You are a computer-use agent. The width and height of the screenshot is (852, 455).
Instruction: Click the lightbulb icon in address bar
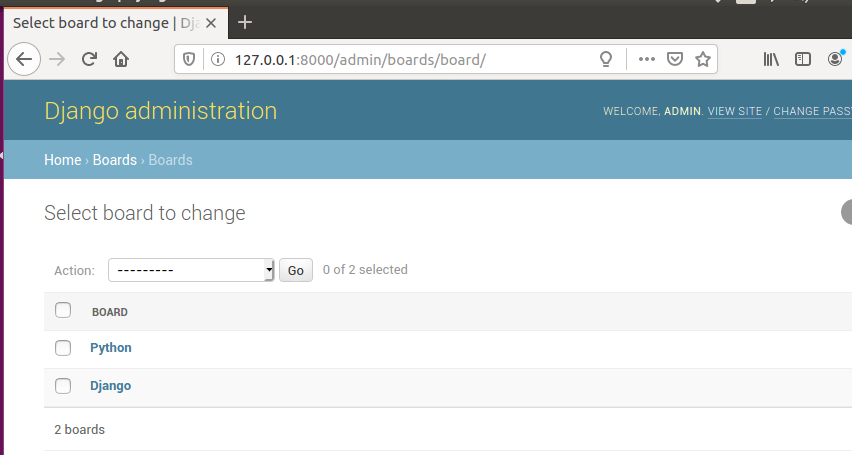(x=606, y=59)
